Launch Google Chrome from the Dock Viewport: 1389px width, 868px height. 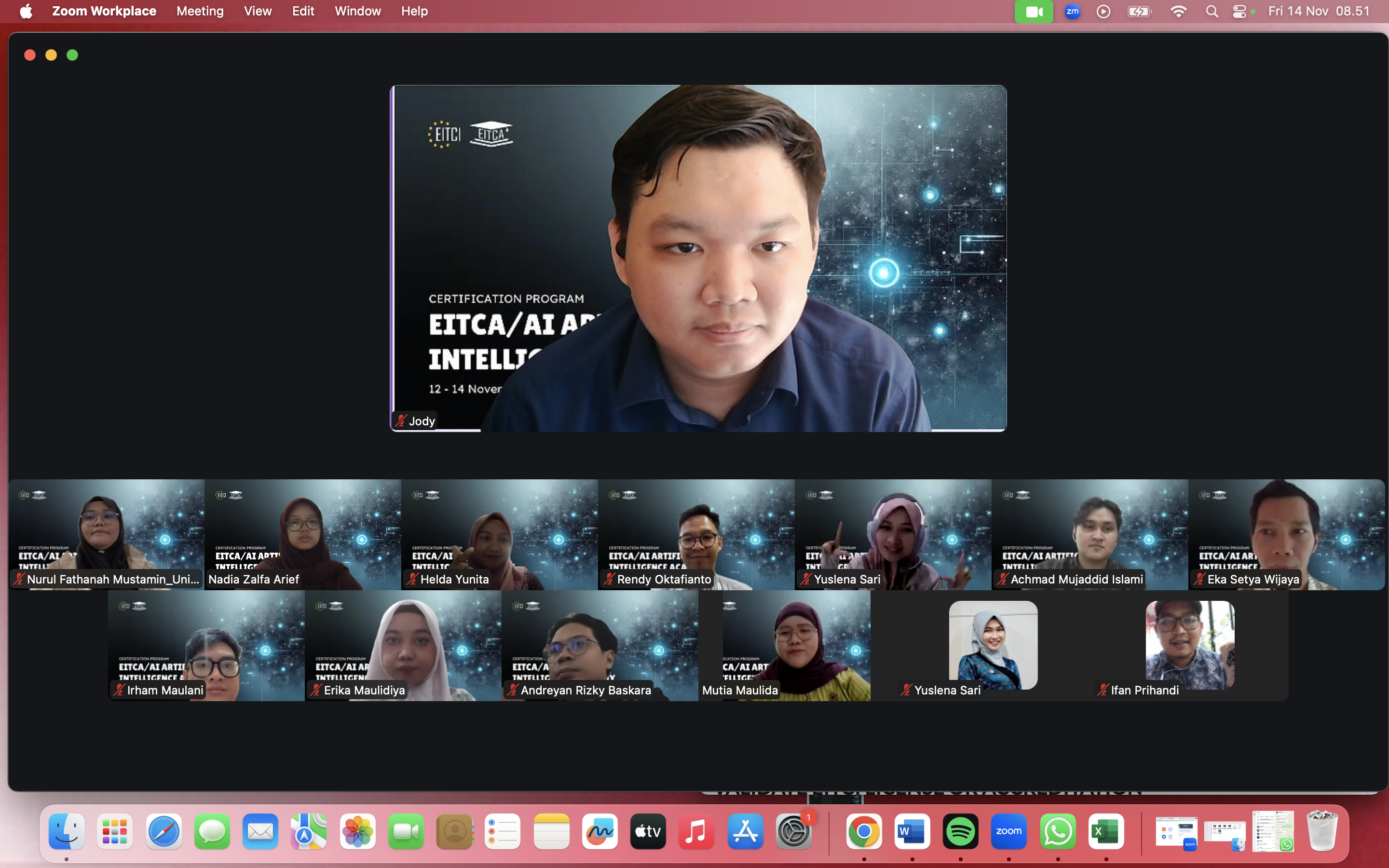pyautogui.click(x=864, y=831)
